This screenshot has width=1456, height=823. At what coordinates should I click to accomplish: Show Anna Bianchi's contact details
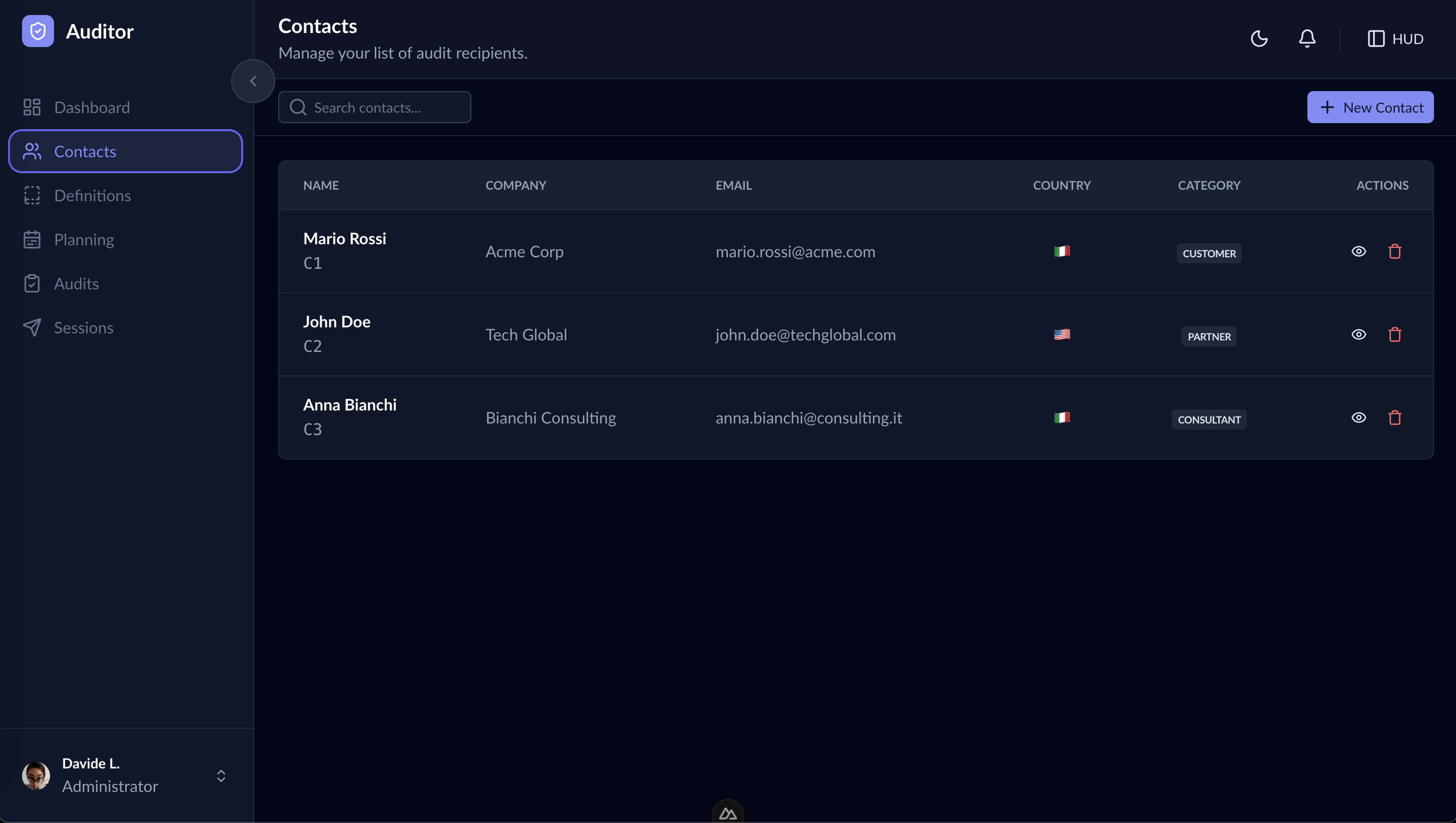1359,418
